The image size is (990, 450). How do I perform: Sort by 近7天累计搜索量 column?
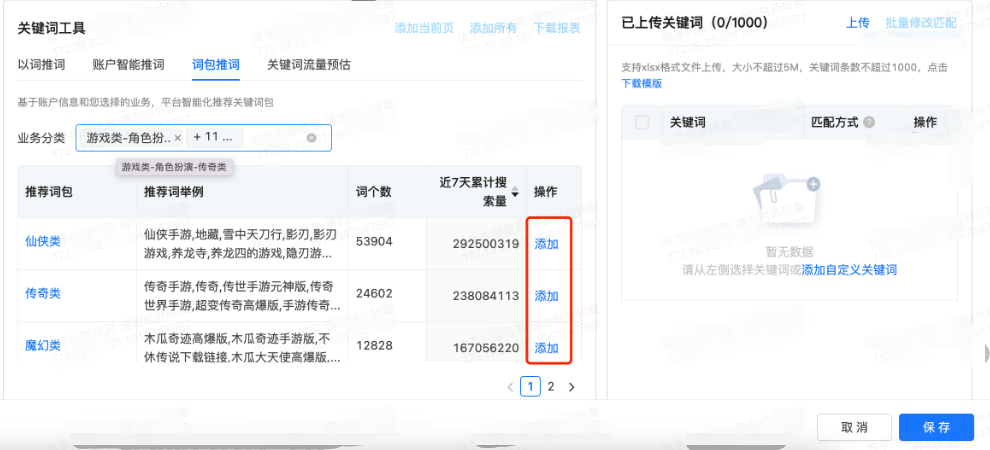(516, 192)
